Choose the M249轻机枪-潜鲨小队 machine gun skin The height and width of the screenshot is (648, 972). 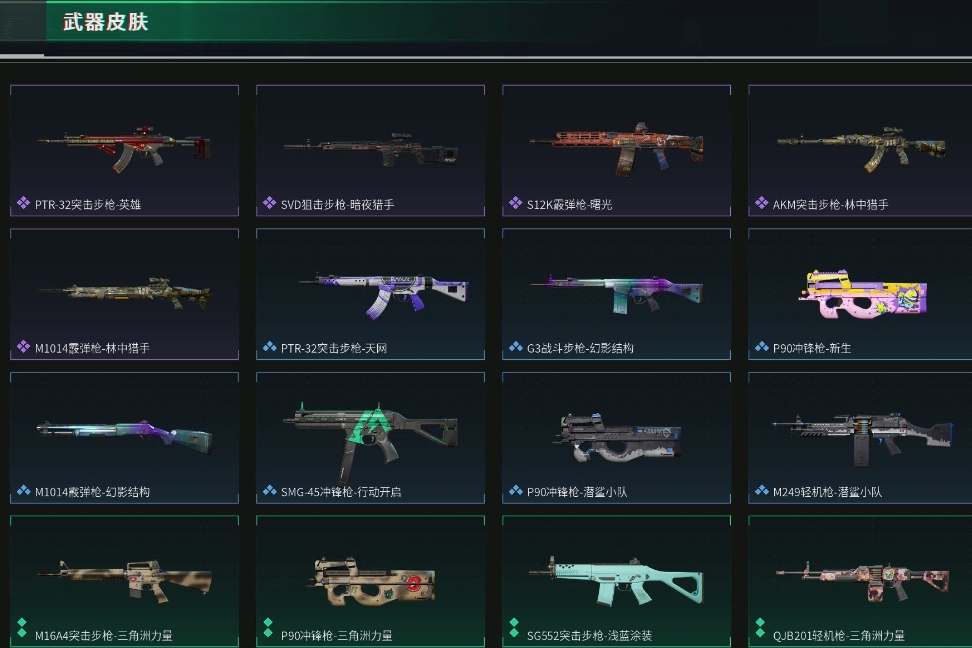tap(860, 438)
